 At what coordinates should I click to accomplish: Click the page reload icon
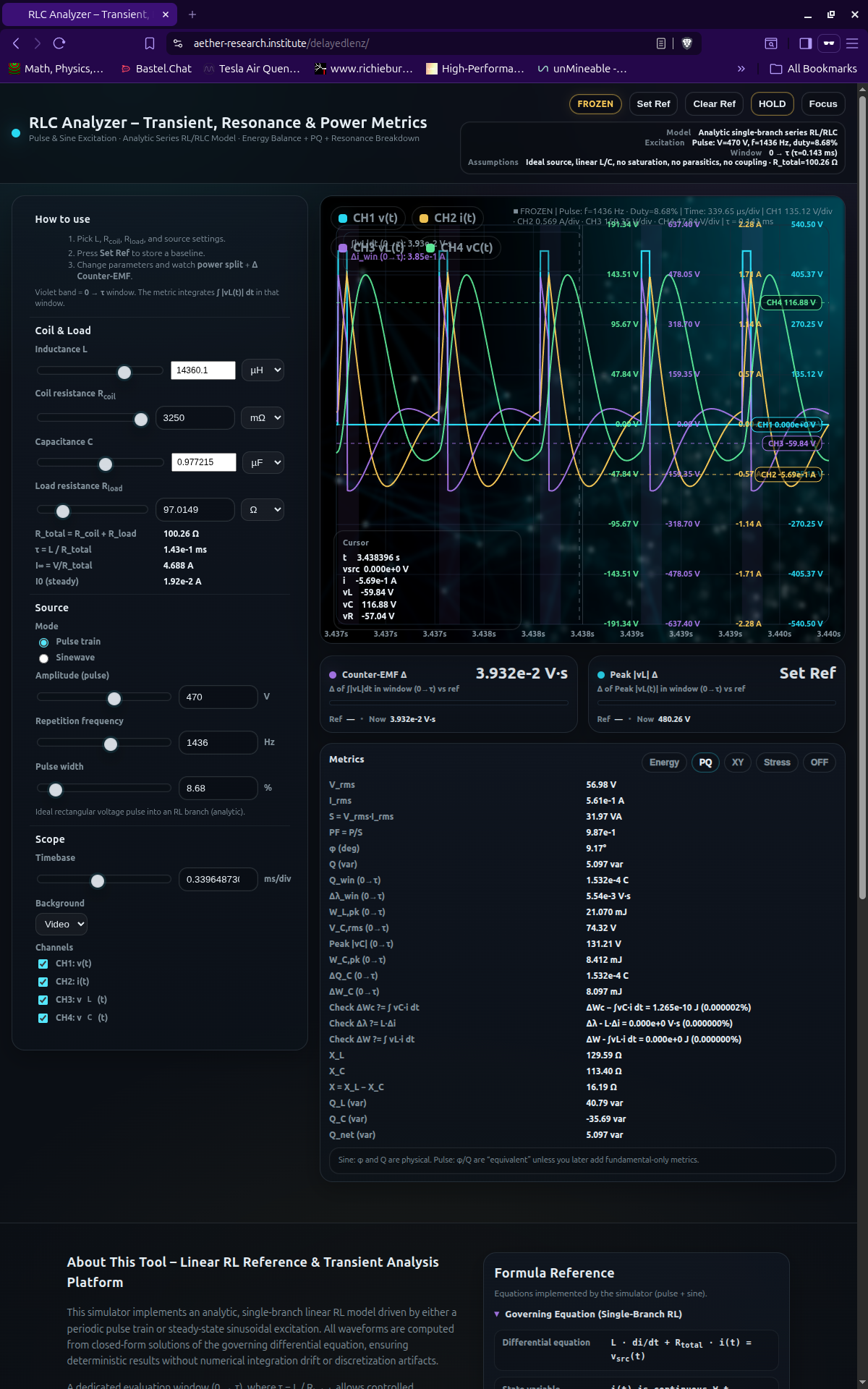59,43
